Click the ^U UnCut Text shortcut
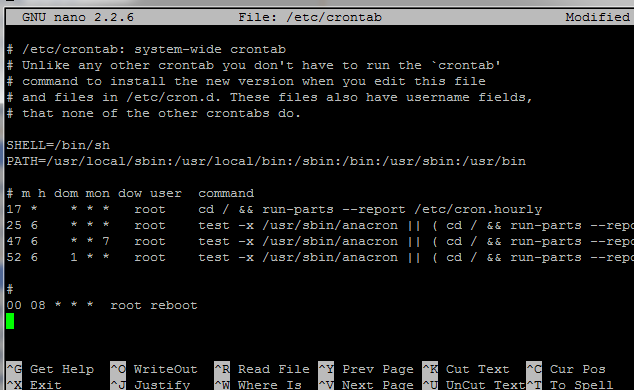Screen dimensions: 634x390 [x=473, y=384]
